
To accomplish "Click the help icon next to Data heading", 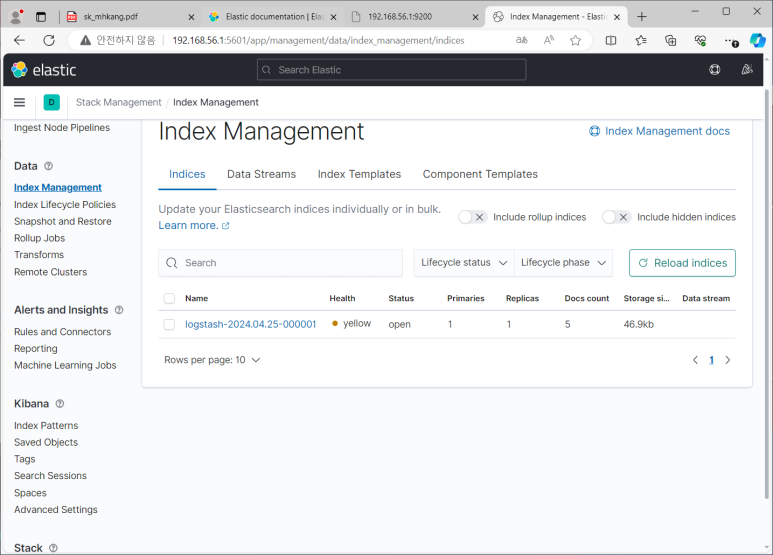I will (x=48, y=166).
